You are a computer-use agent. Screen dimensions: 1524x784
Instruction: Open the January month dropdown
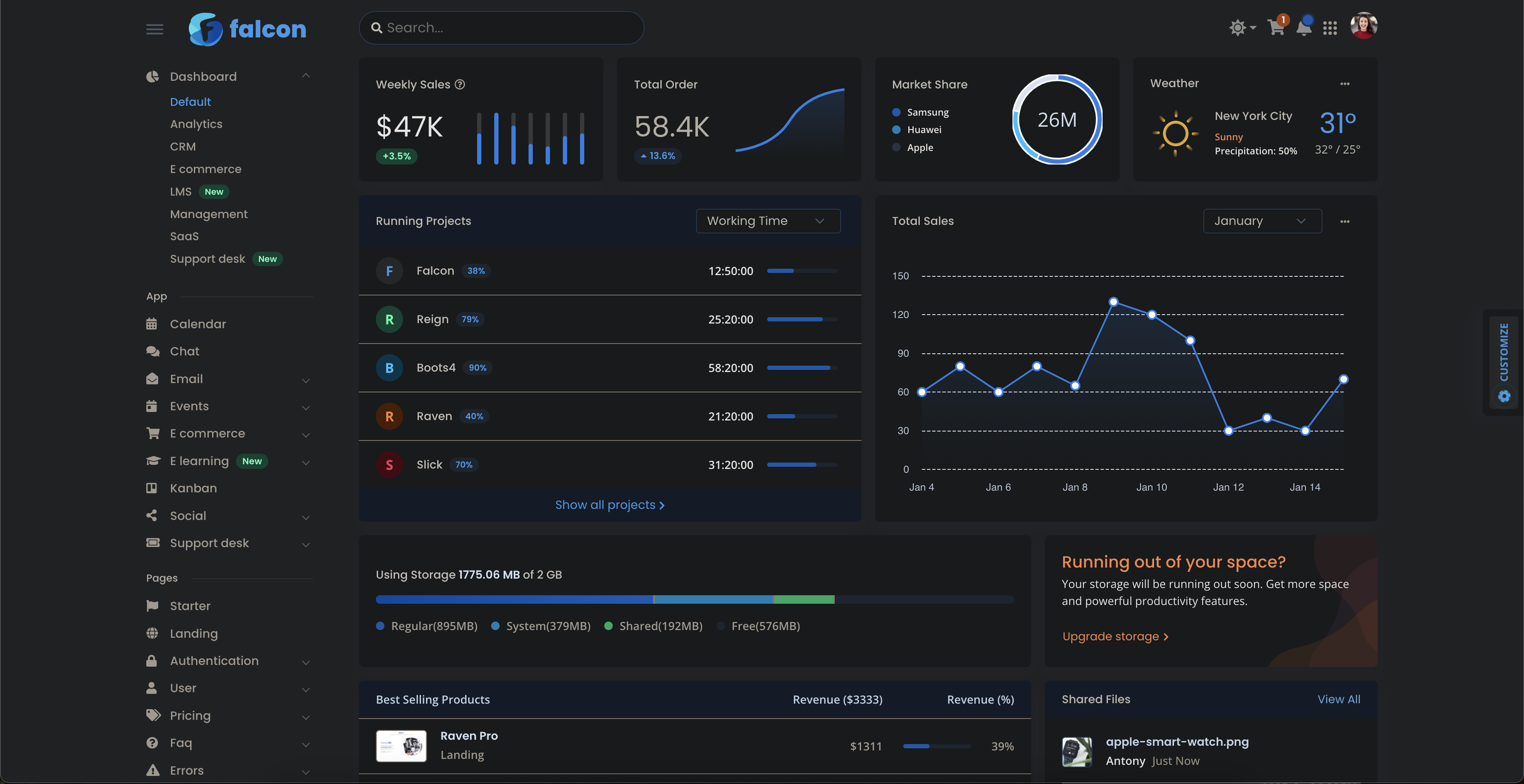(x=1262, y=221)
